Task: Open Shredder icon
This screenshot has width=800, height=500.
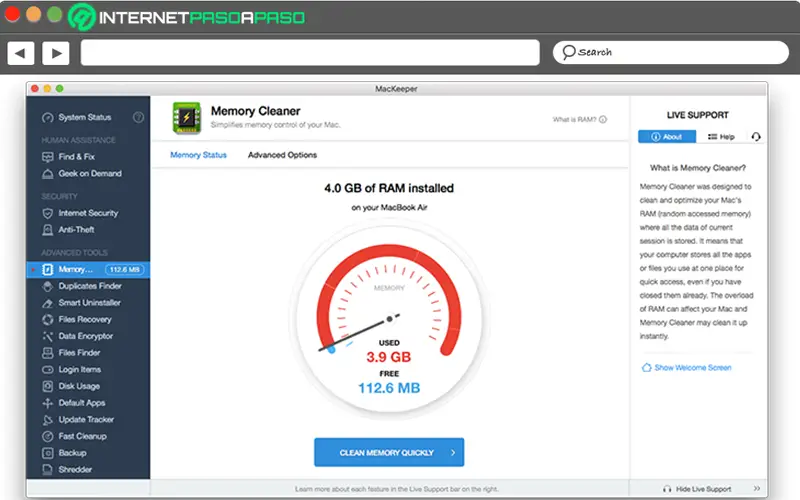Action: [47, 469]
